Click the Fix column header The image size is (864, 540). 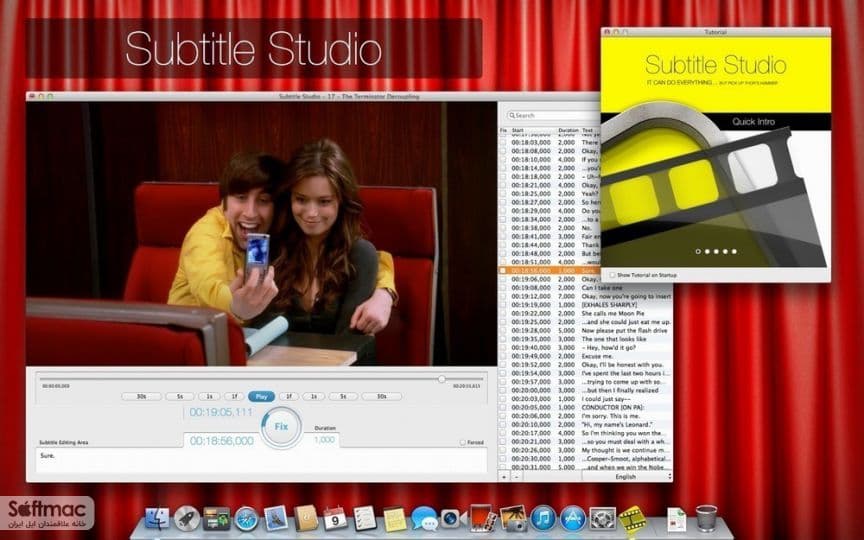[x=503, y=131]
